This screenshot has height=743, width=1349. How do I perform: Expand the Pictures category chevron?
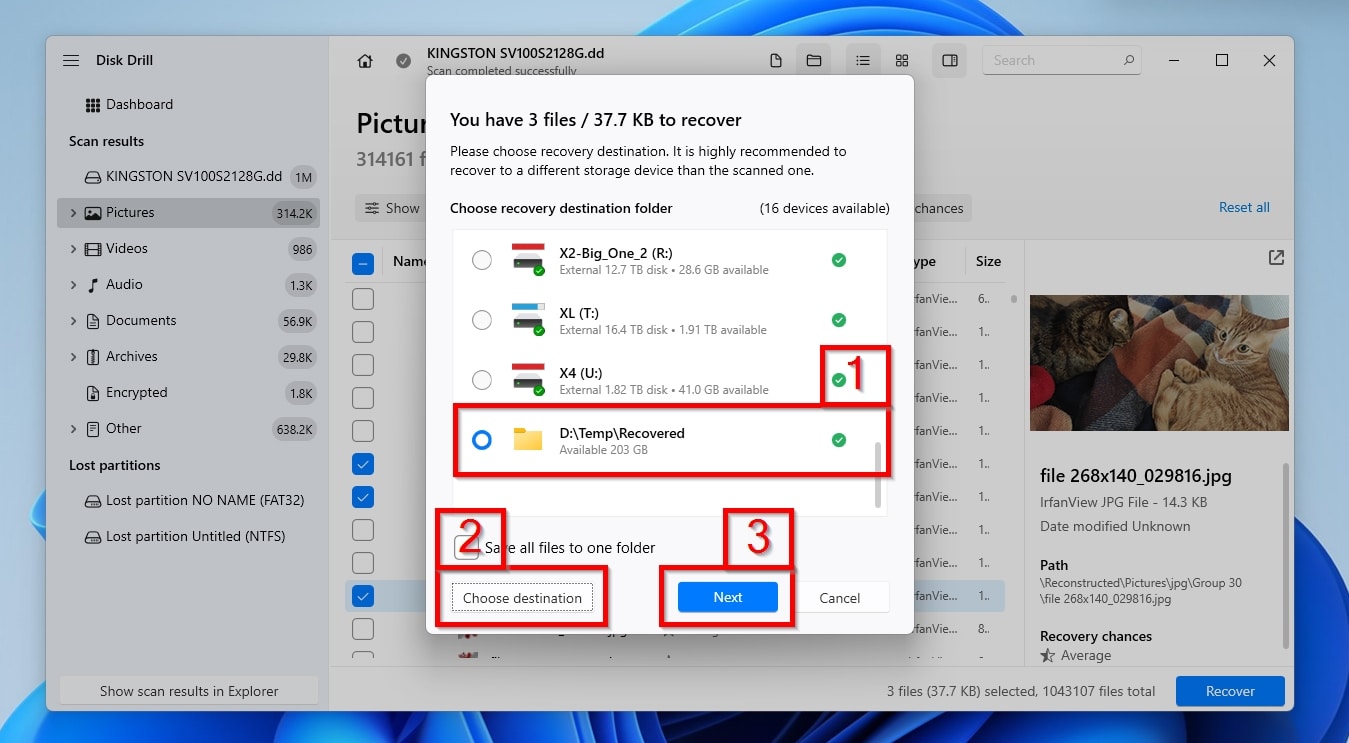pos(73,213)
